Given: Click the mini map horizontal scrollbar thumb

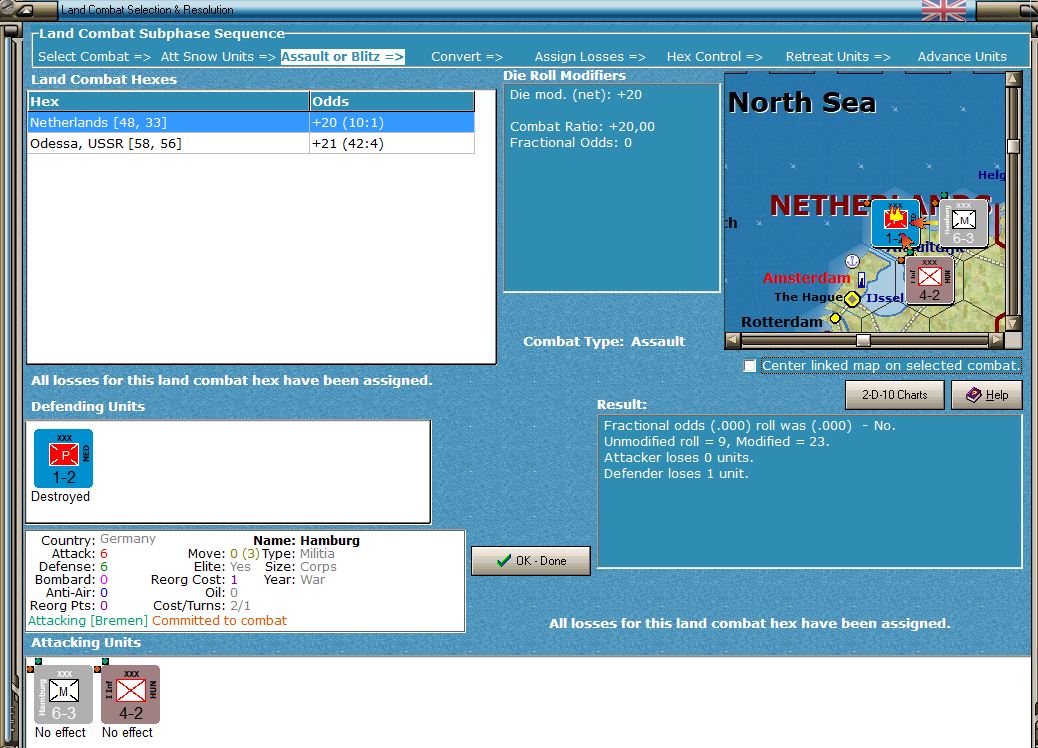Looking at the screenshot, I should point(863,340).
